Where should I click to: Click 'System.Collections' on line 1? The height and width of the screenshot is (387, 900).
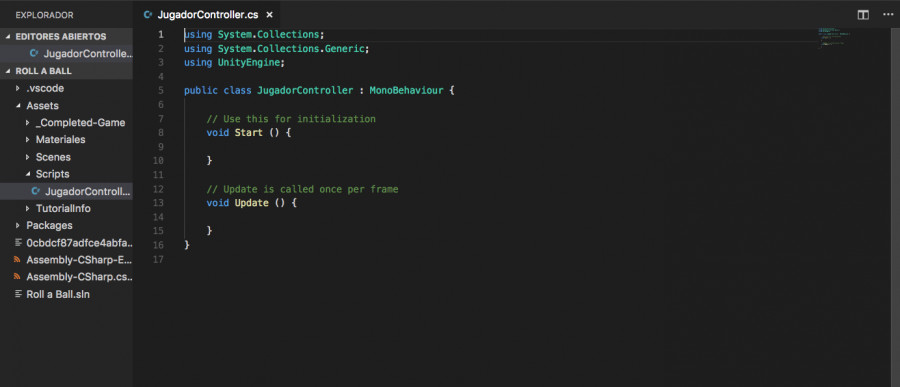[x=268, y=34]
